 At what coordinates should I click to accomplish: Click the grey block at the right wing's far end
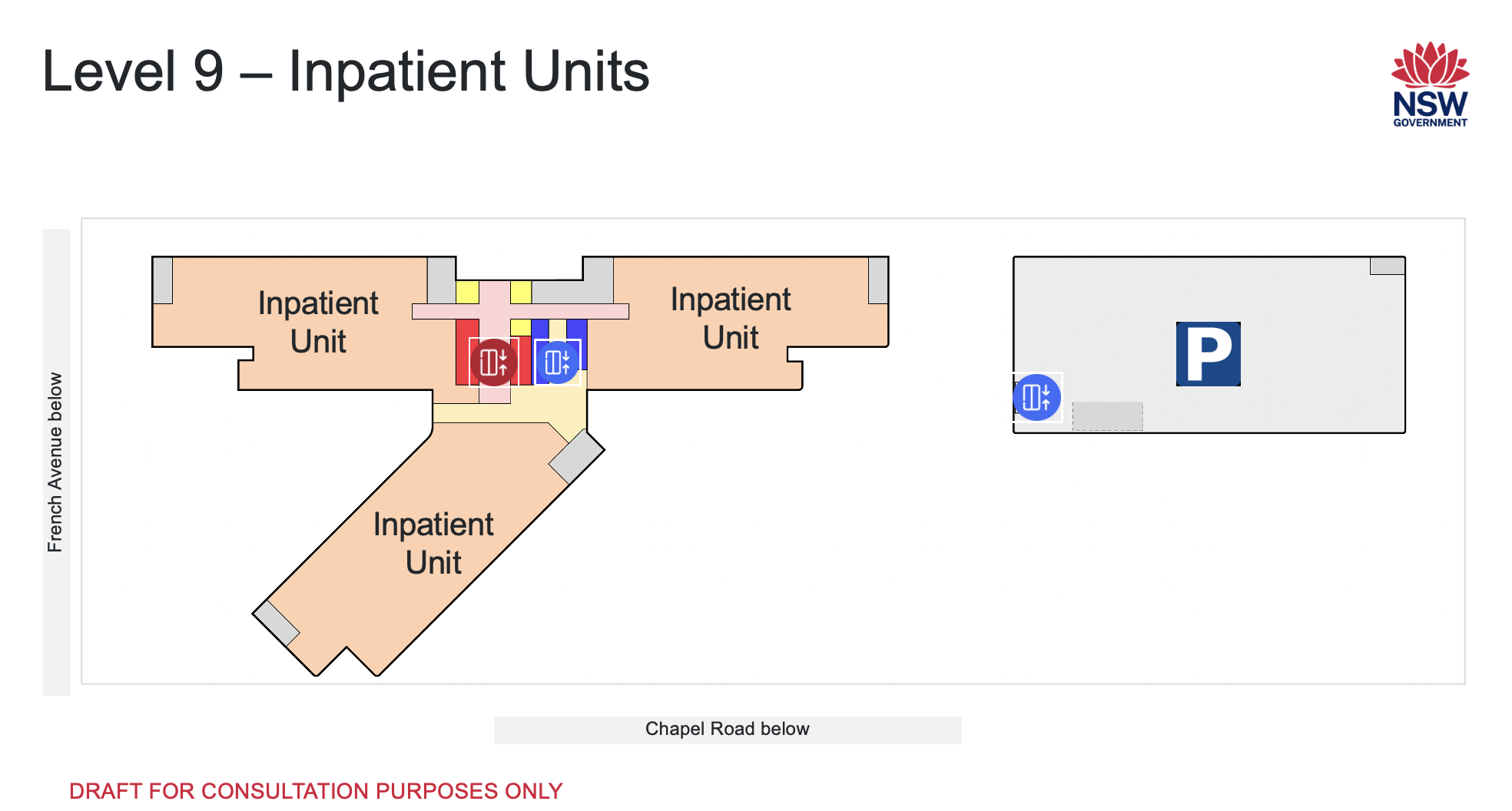point(878,280)
